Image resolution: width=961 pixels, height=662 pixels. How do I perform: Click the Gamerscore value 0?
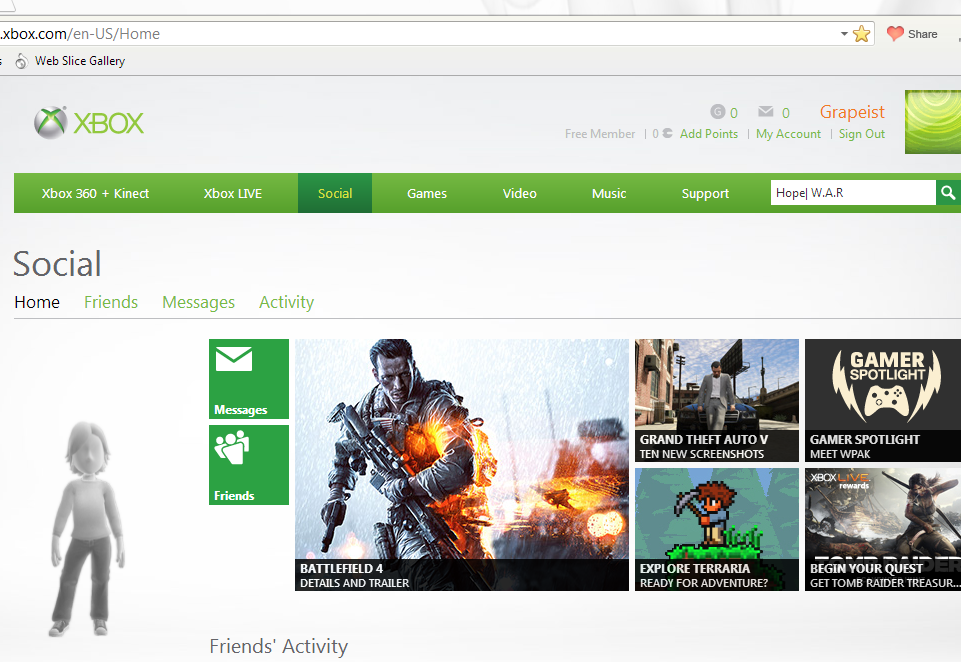click(x=734, y=113)
